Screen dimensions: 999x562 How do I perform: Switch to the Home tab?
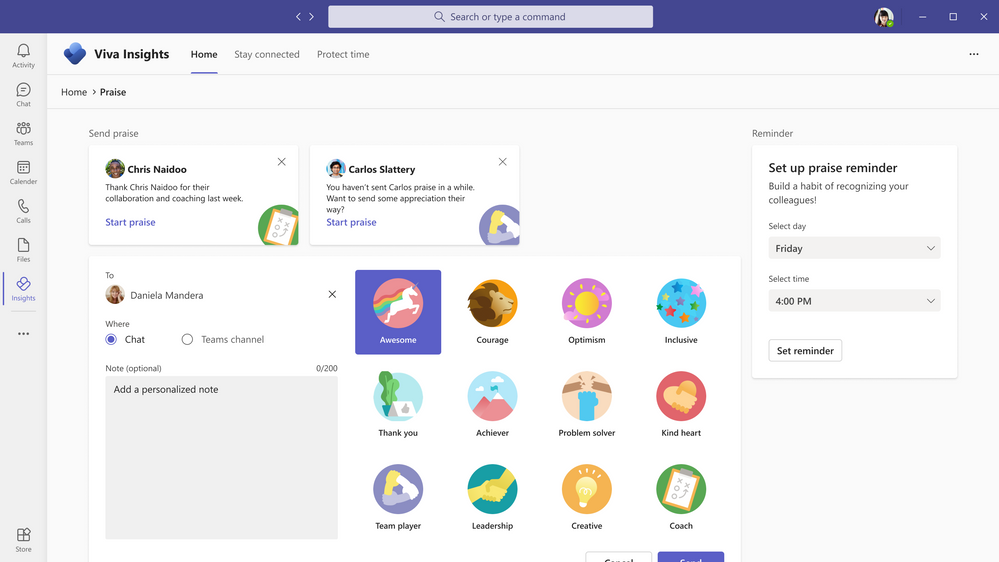click(204, 54)
